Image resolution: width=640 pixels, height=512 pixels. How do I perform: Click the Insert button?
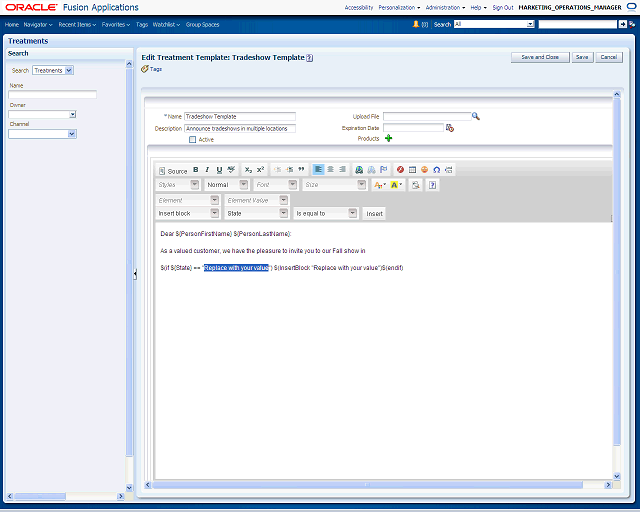(374, 214)
